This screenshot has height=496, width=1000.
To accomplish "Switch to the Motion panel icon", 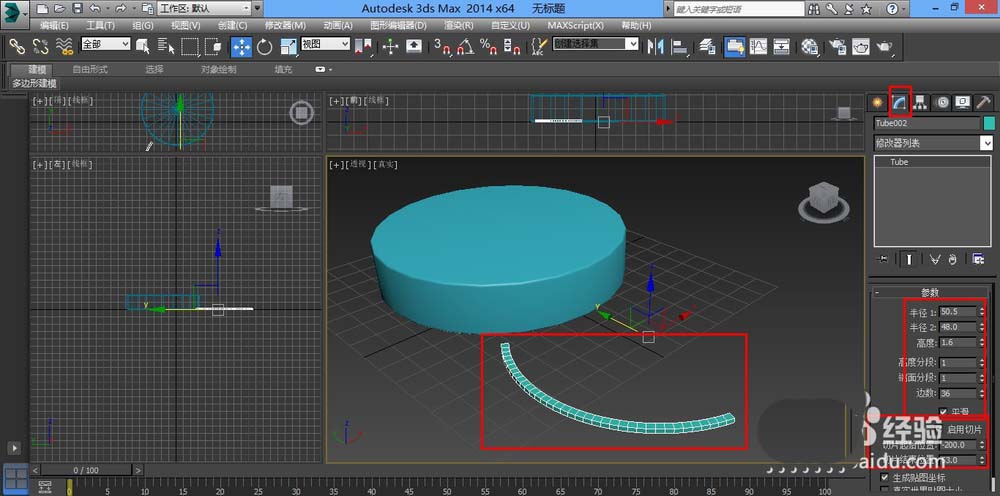I will 941,102.
